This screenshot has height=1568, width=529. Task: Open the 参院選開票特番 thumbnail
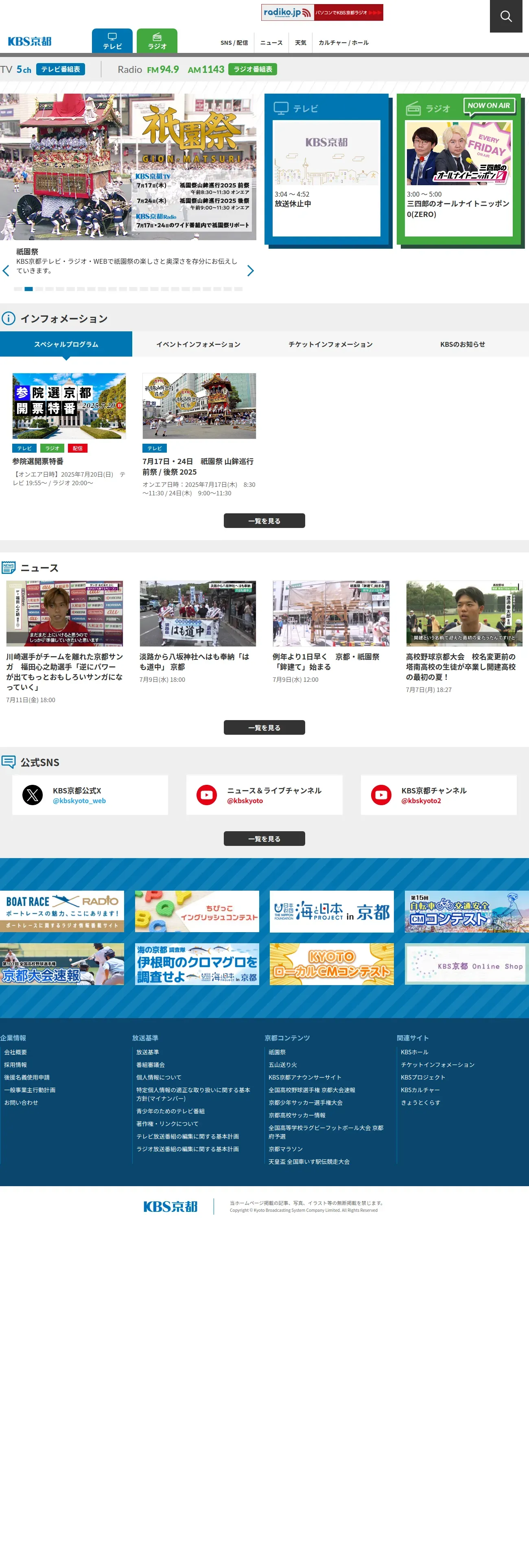point(70,406)
